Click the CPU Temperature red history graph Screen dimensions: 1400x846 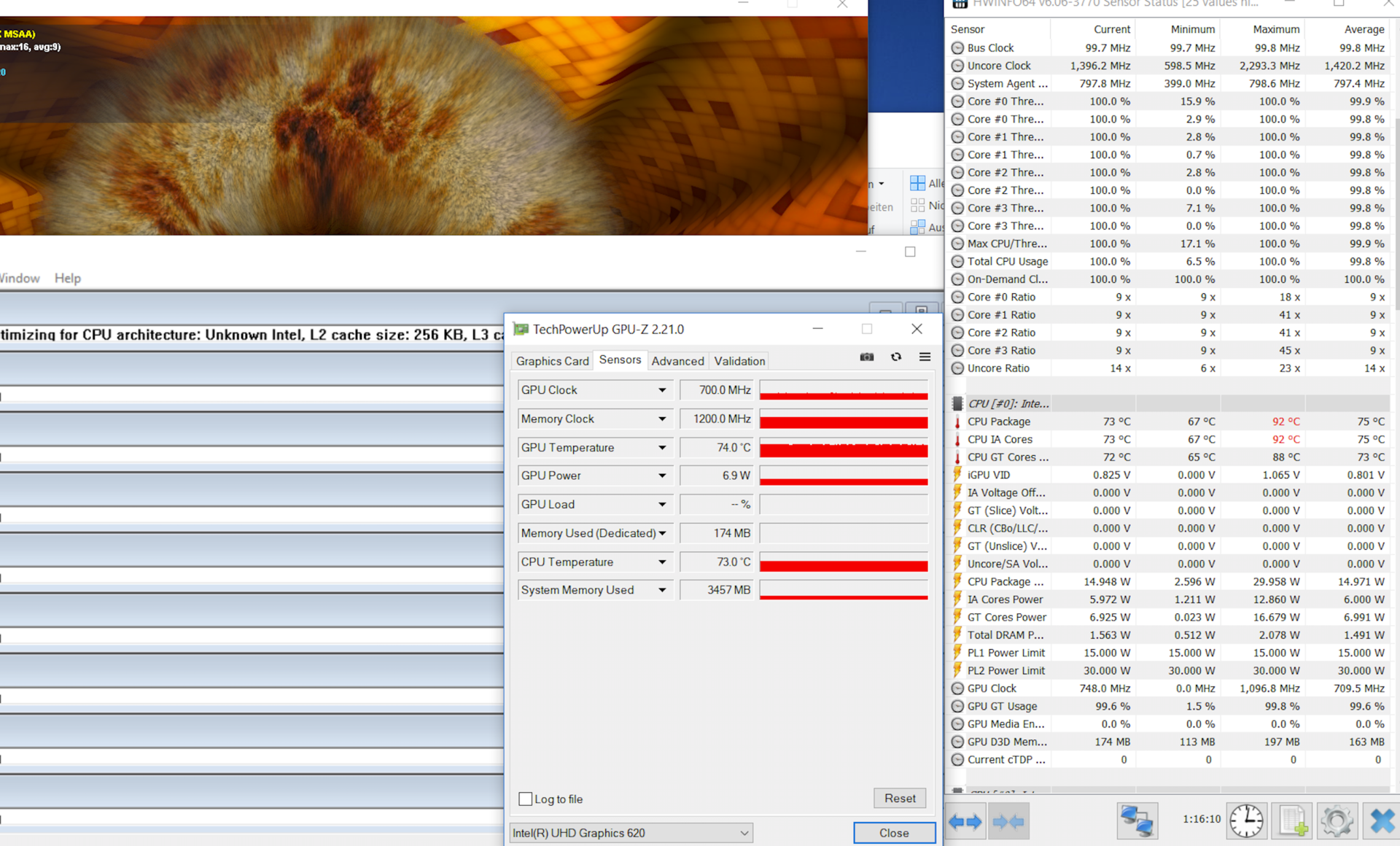pos(844,562)
